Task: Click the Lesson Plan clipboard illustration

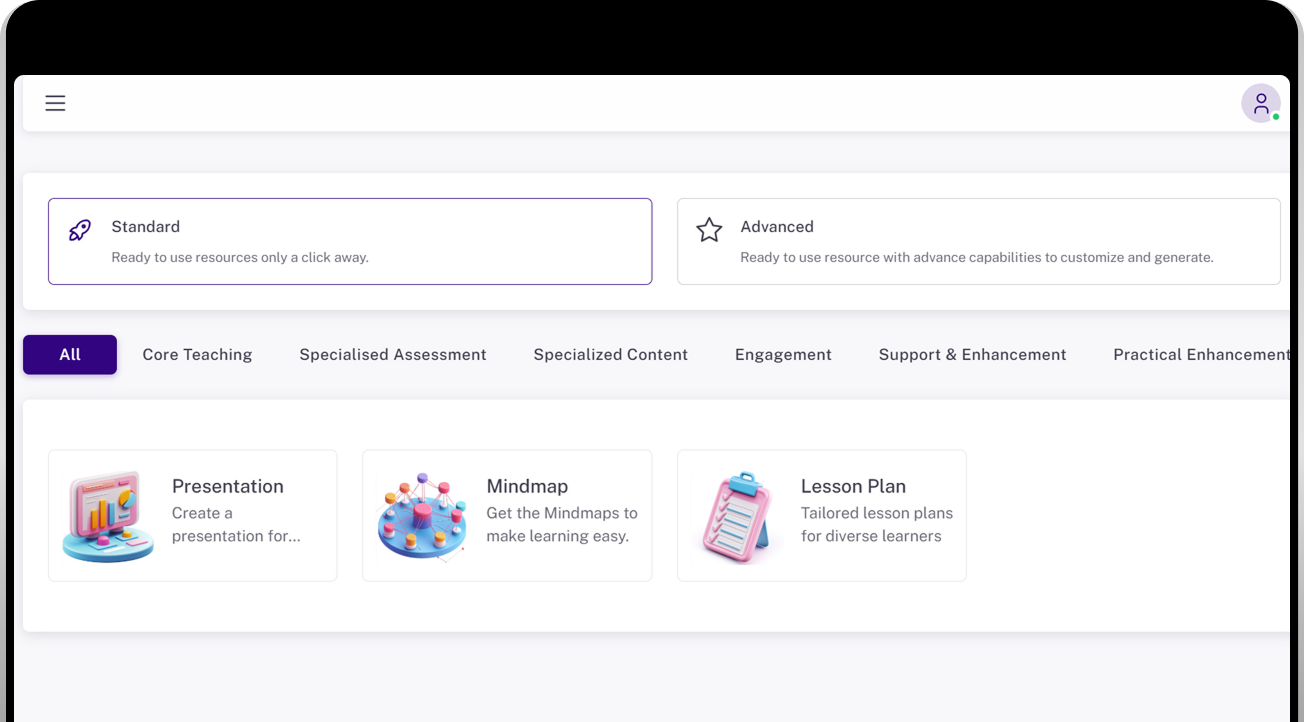Action: click(738, 516)
